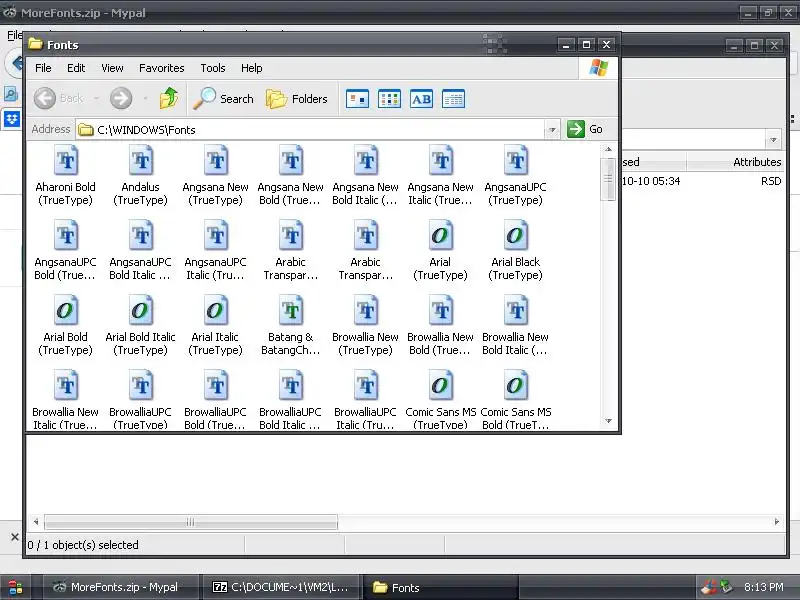The height and width of the screenshot is (600, 800).
Task: Open the Tools menu
Action: [213, 68]
